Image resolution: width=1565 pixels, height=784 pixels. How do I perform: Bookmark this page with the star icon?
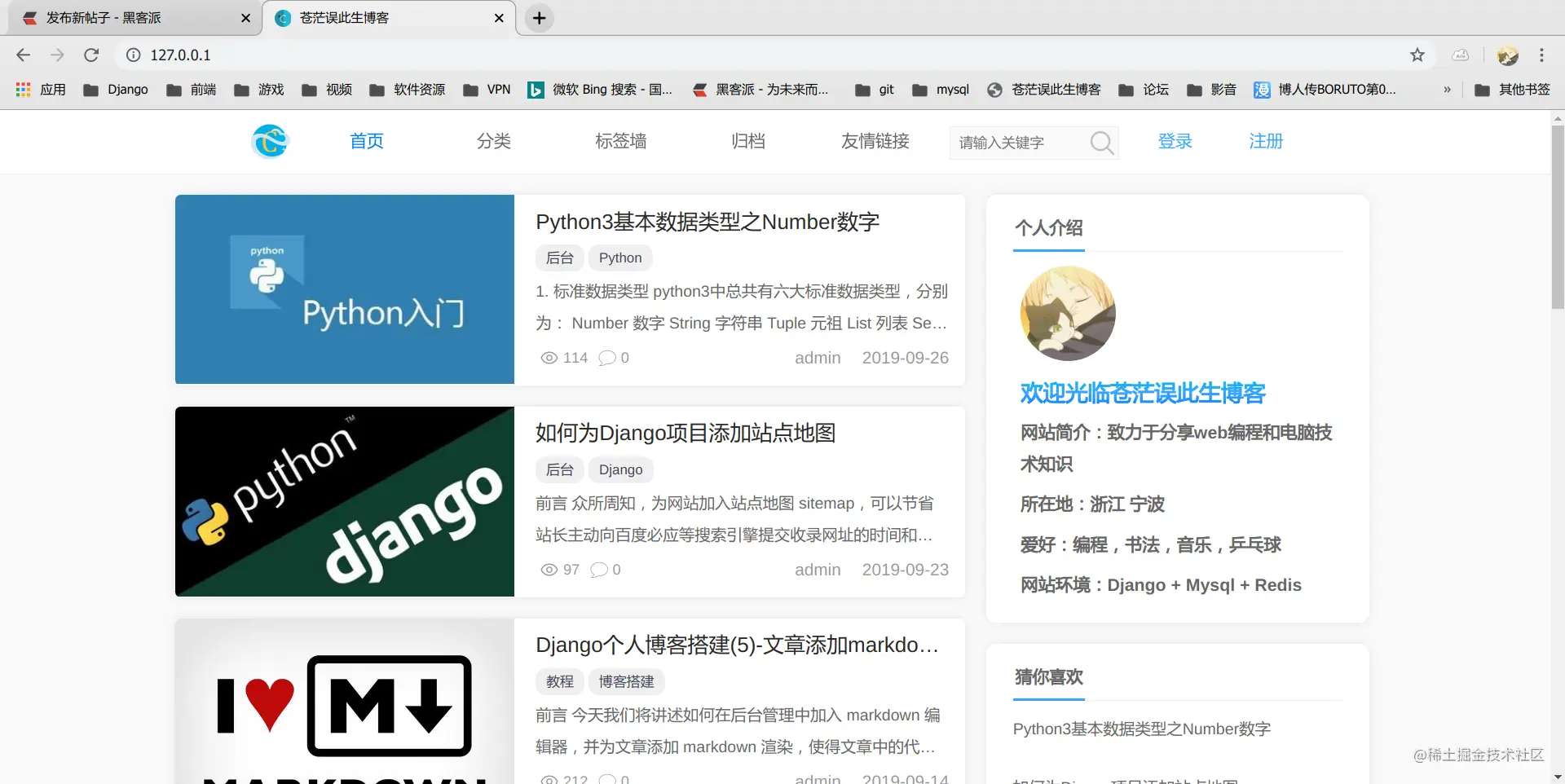coord(1417,55)
